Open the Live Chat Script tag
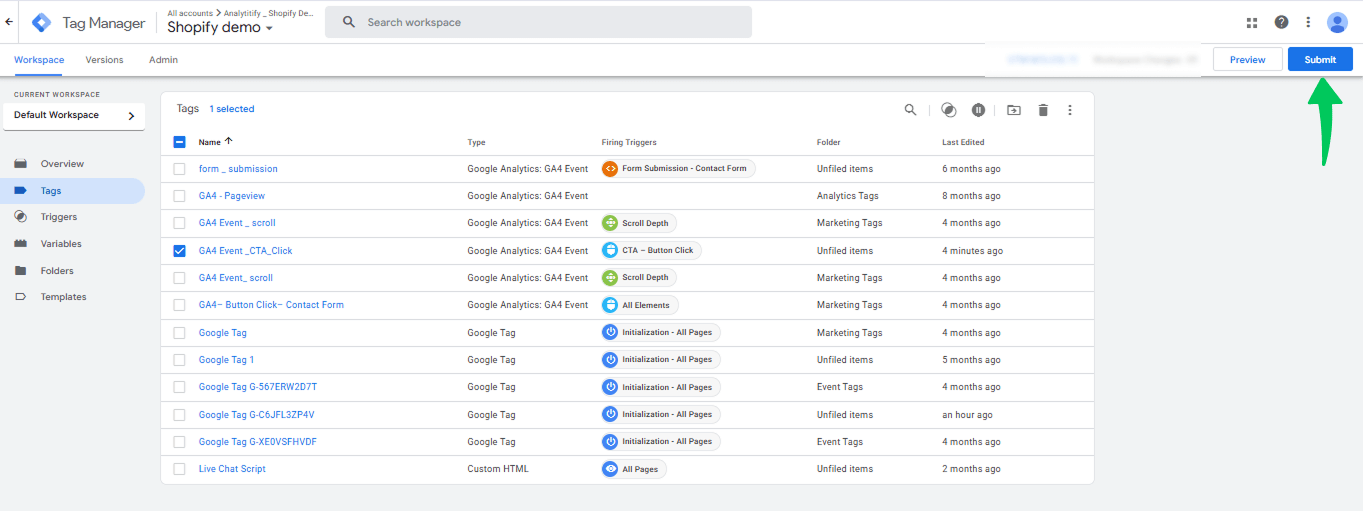Screen dimensions: 1363x511 232,469
